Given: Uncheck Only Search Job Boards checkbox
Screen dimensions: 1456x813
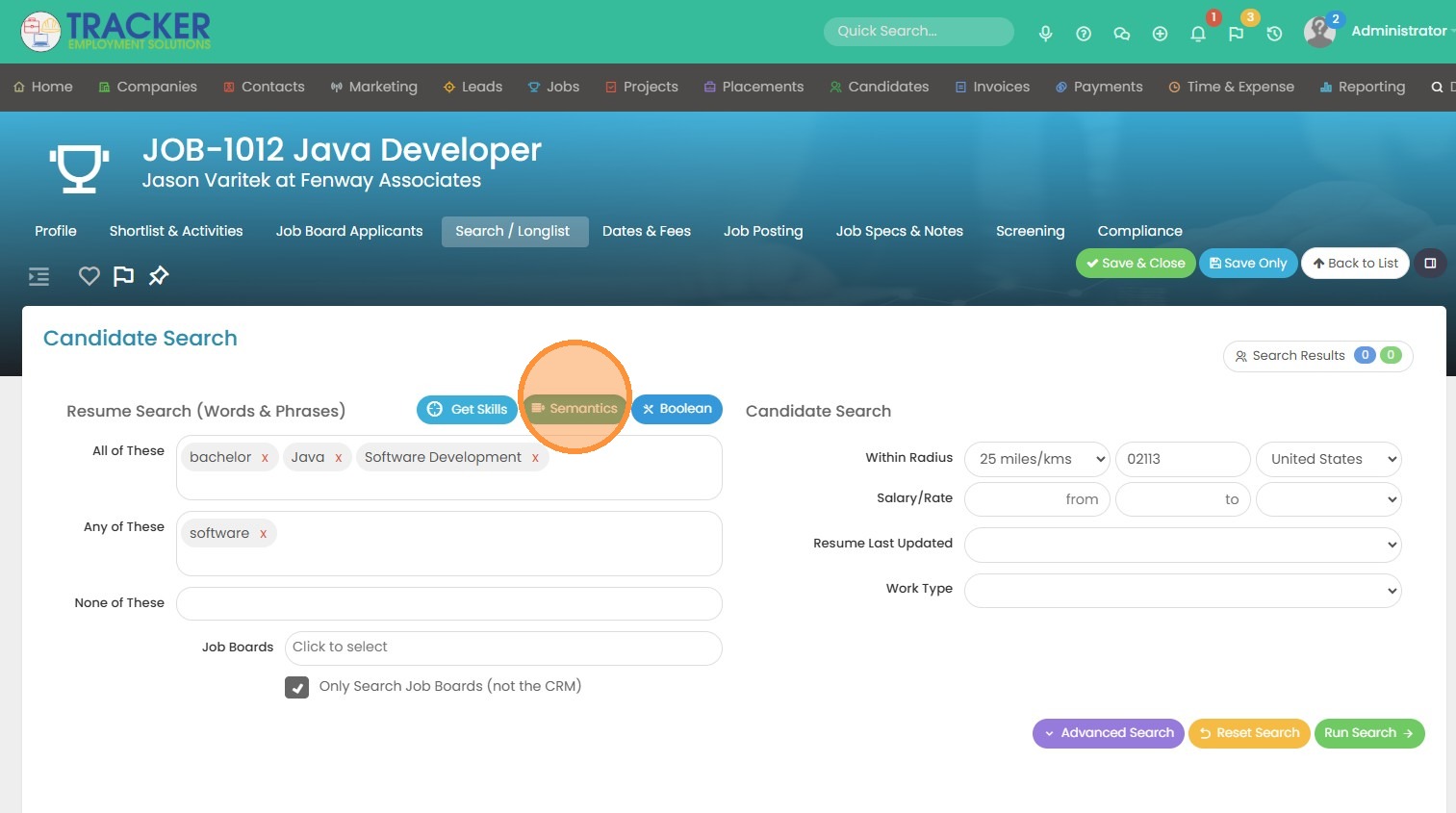Looking at the screenshot, I should point(296,687).
